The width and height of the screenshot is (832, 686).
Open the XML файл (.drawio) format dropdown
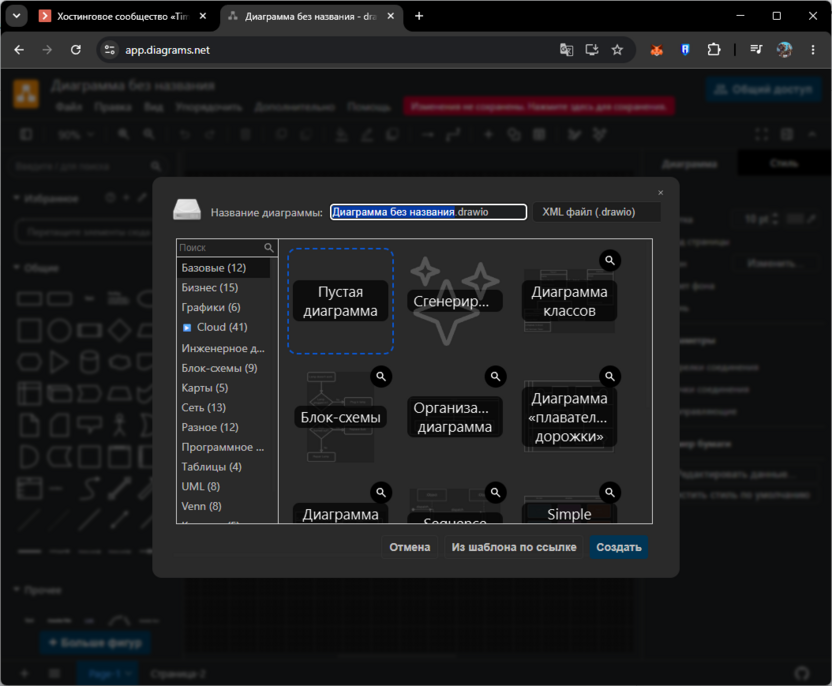point(596,212)
